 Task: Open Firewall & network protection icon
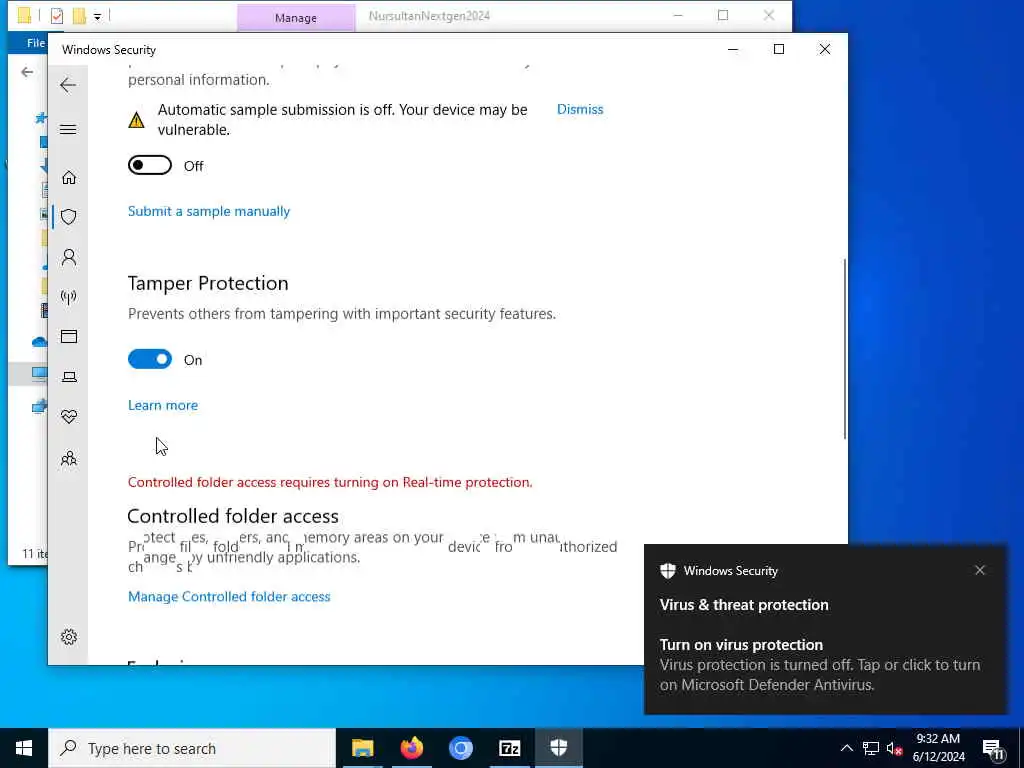tap(69, 297)
